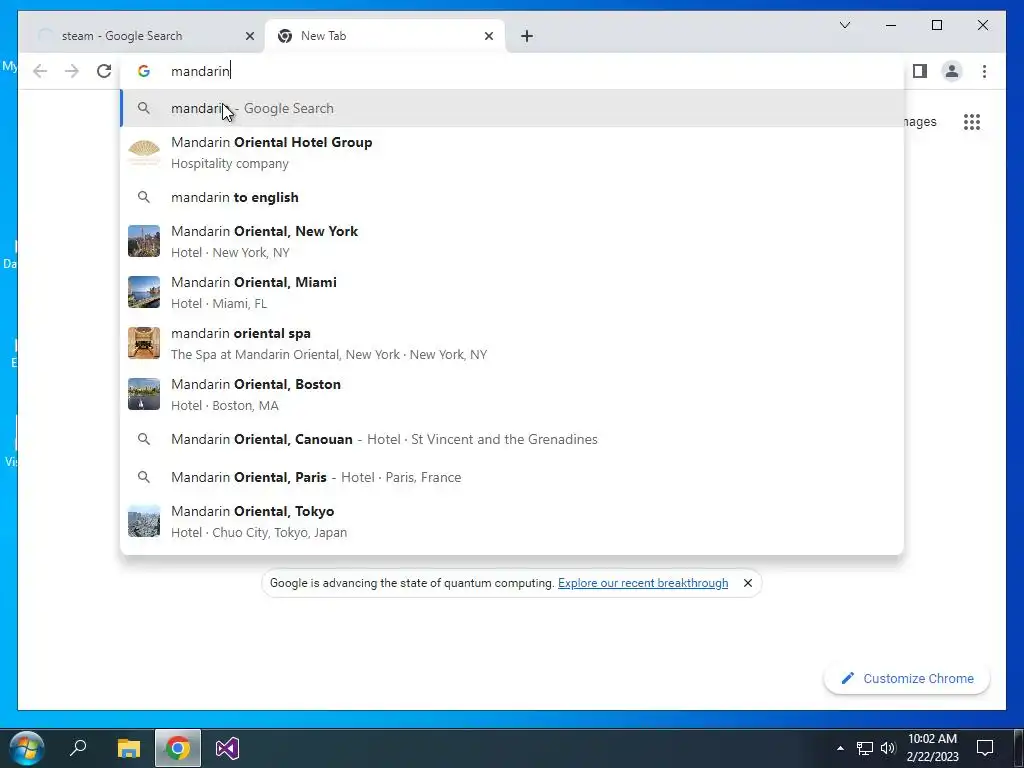This screenshot has height=768, width=1024.
Task: Open File Explorer from taskbar
Action: click(x=129, y=748)
